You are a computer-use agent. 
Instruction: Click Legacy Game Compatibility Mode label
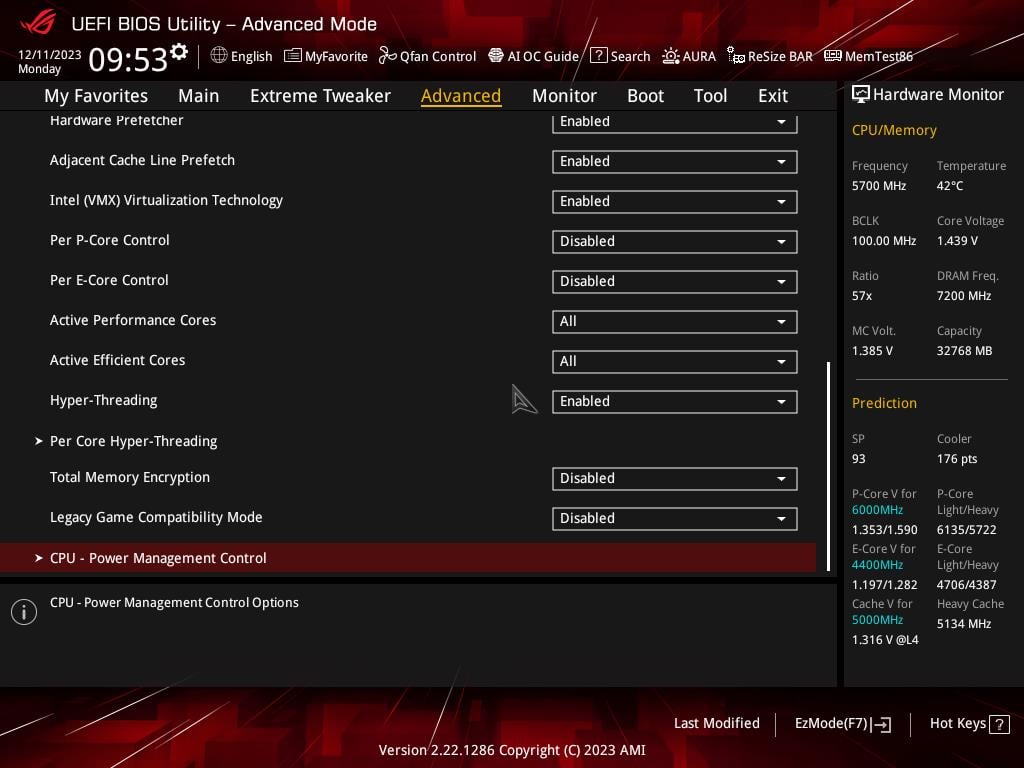(x=156, y=517)
